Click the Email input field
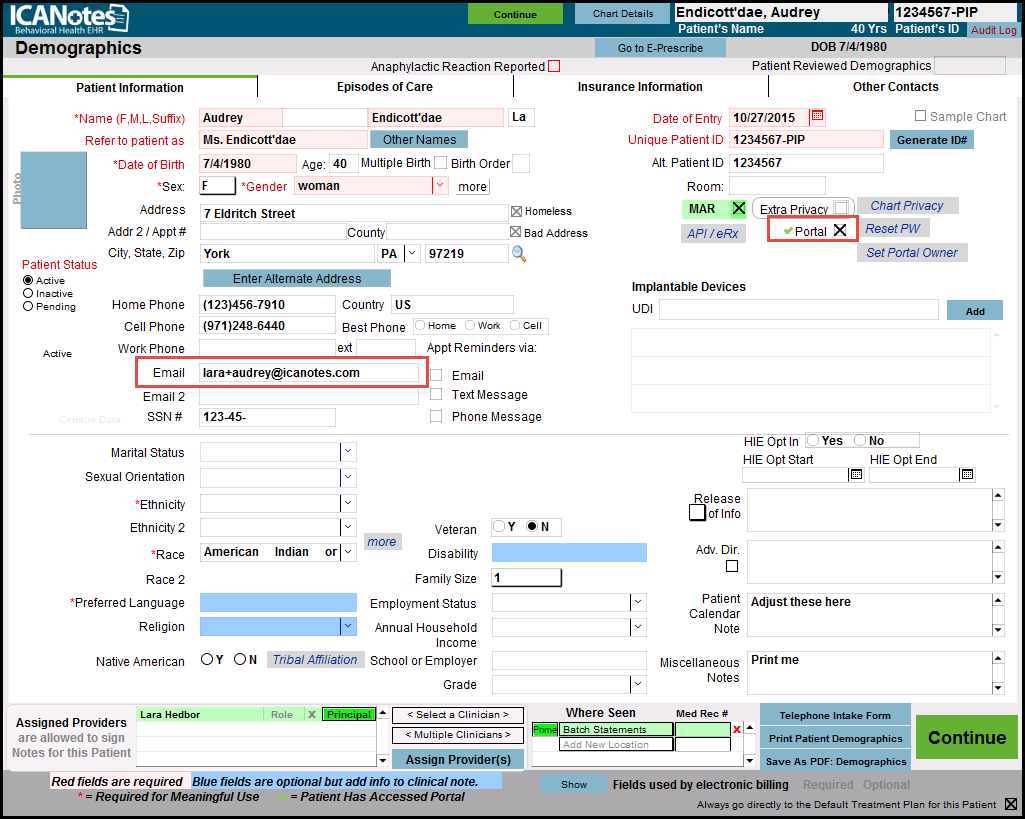1025x819 pixels. (x=308, y=373)
